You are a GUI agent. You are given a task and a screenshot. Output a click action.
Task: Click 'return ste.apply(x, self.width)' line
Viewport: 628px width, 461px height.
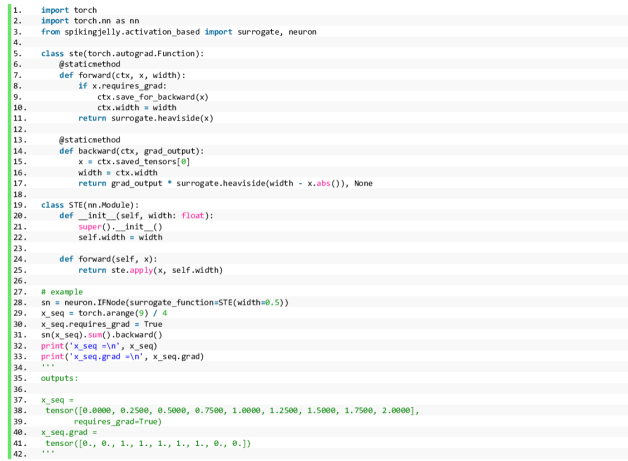tap(151, 270)
